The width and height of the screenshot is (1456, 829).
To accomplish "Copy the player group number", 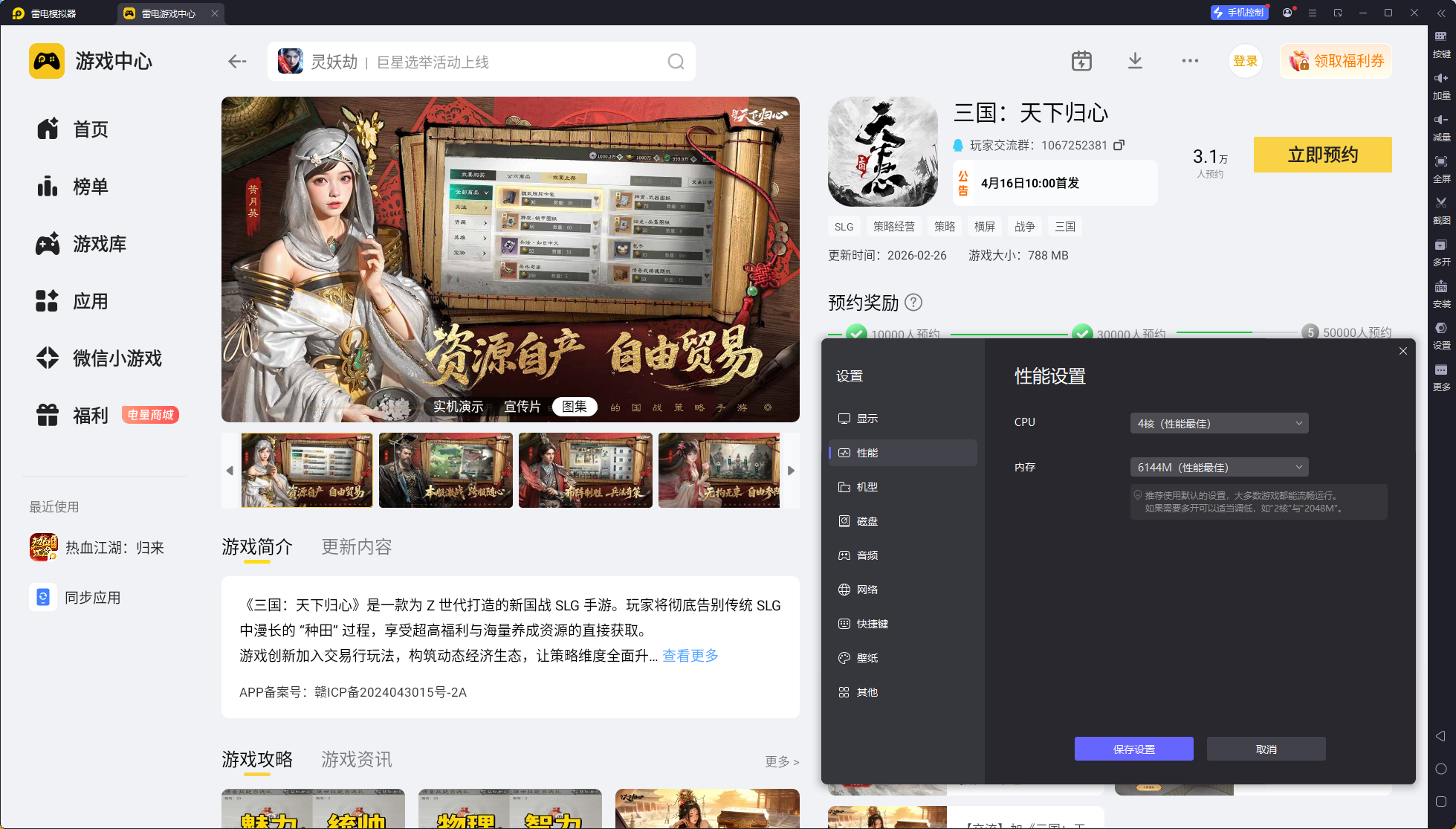I will pyautogui.click(x=1119, y=145).
